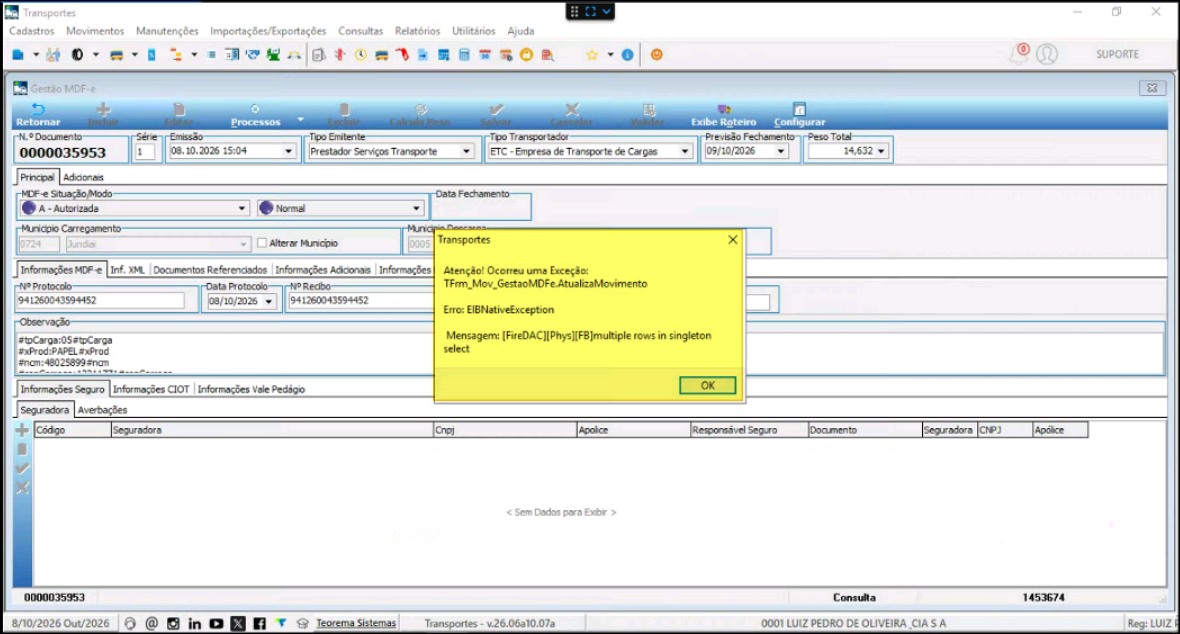The width and height of the screenshot is (1180, 634).
Task: Click the blue info circle icon
Action: [628, 55]
